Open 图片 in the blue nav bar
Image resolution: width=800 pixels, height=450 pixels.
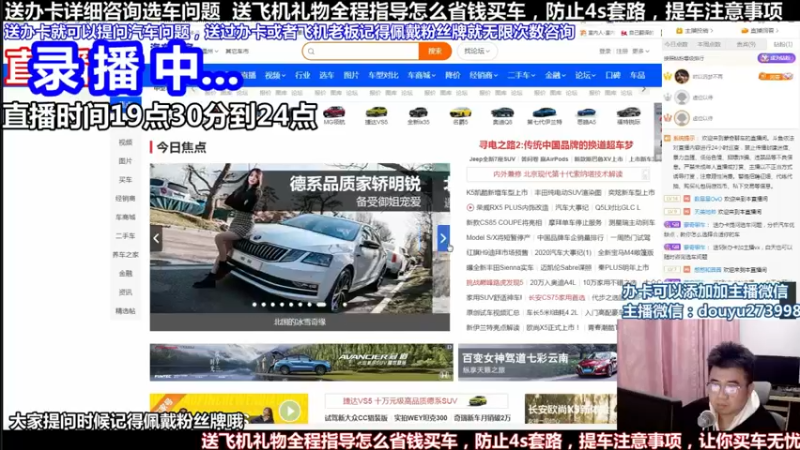coord(351,76)
